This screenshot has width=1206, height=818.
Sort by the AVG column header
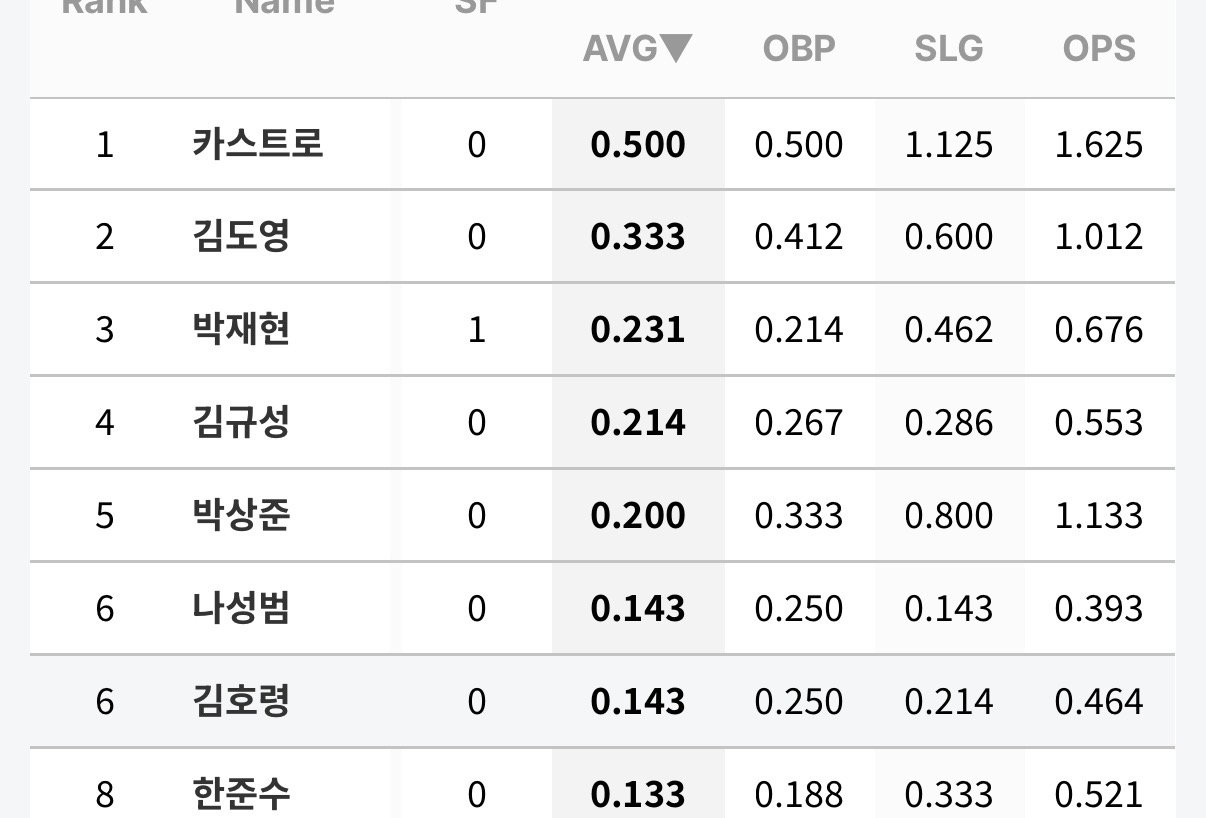click(637, 48)
